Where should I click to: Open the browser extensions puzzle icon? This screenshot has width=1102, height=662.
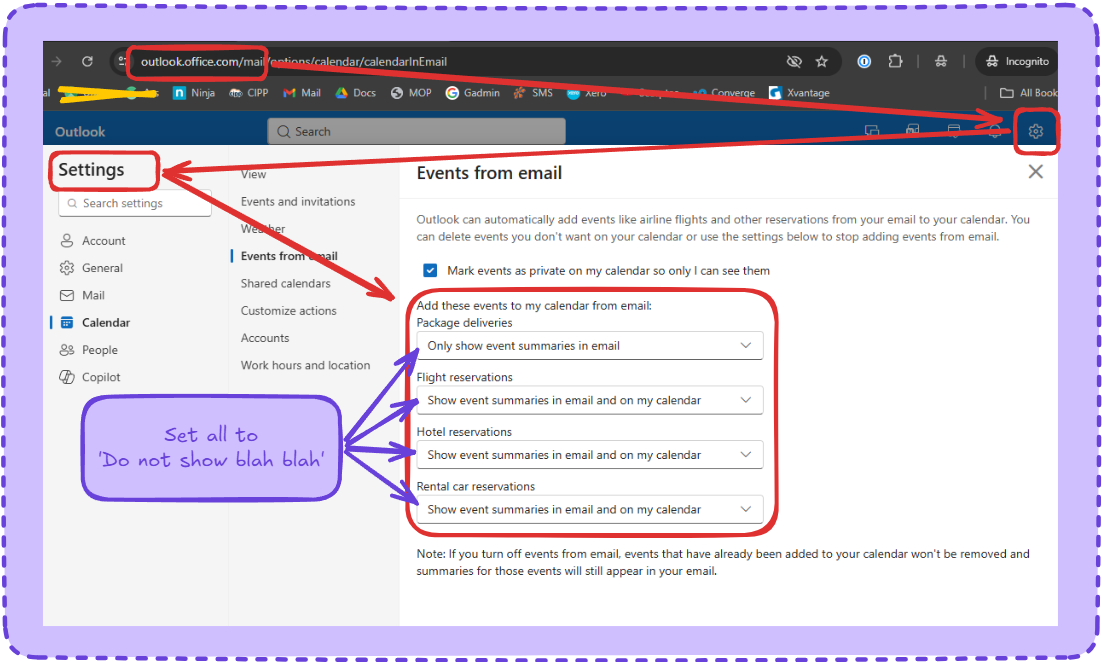tap(896, 62)
